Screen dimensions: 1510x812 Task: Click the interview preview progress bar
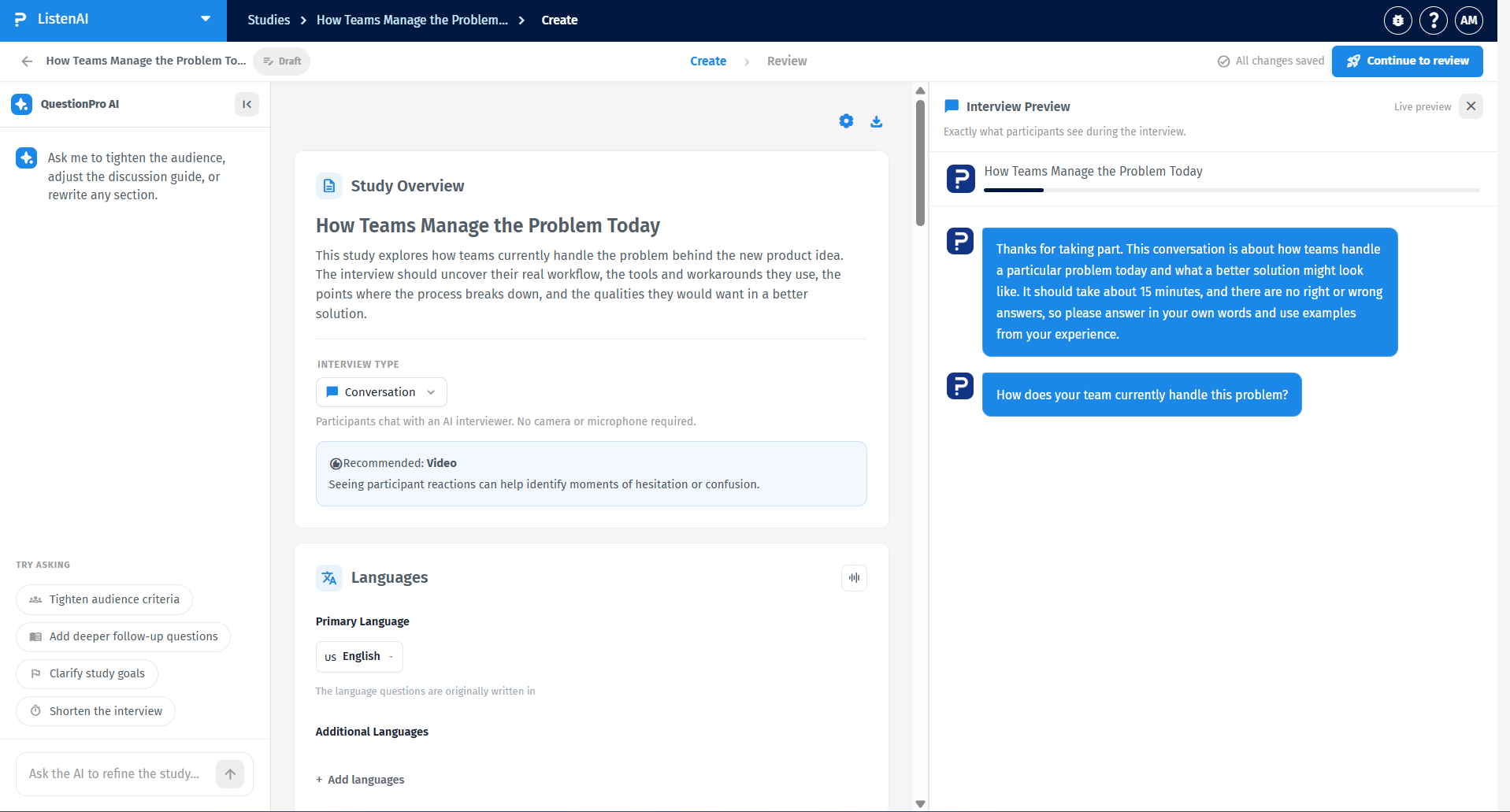1232,191
